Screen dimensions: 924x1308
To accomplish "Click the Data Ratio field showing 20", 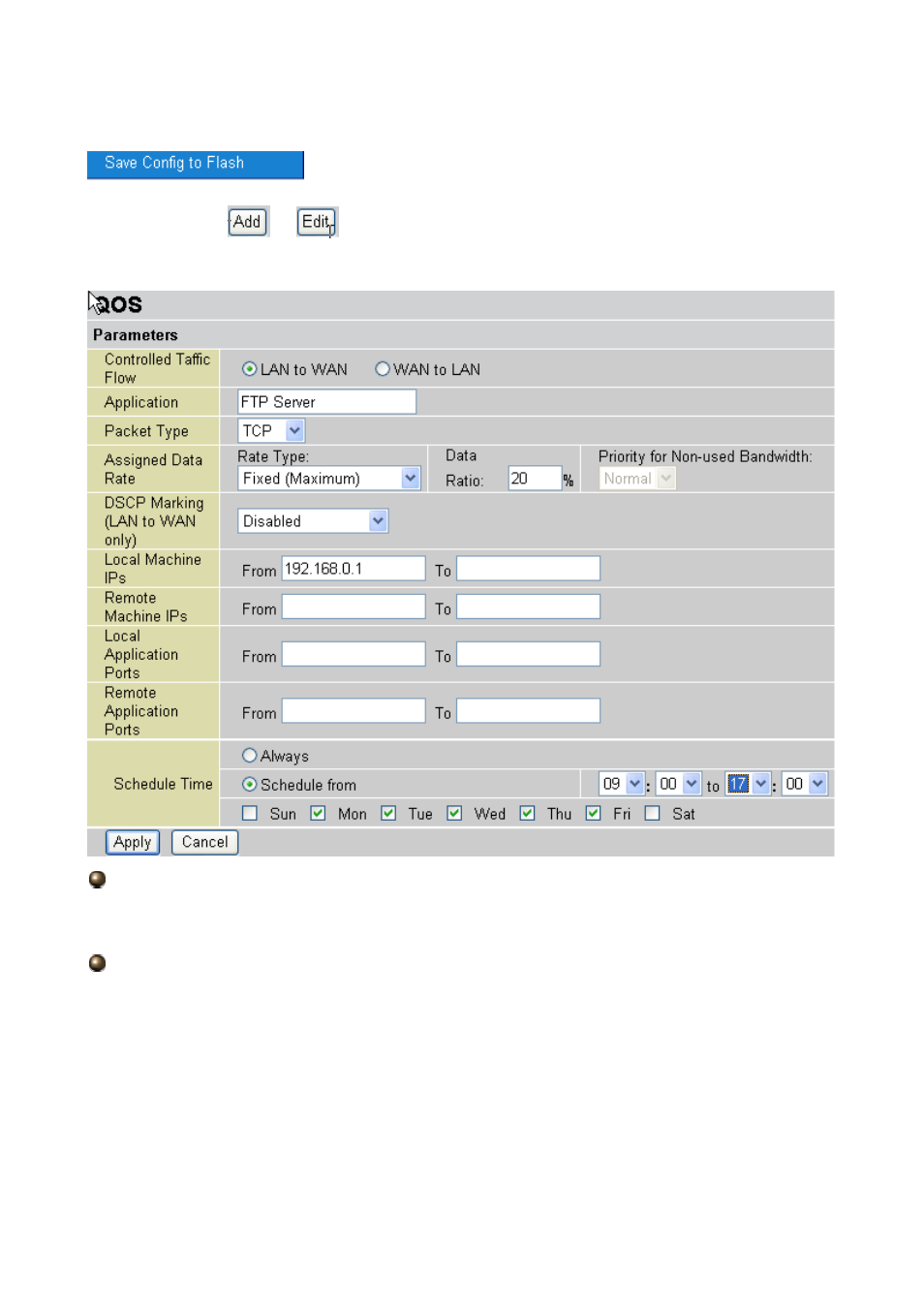I will (535, 479).
